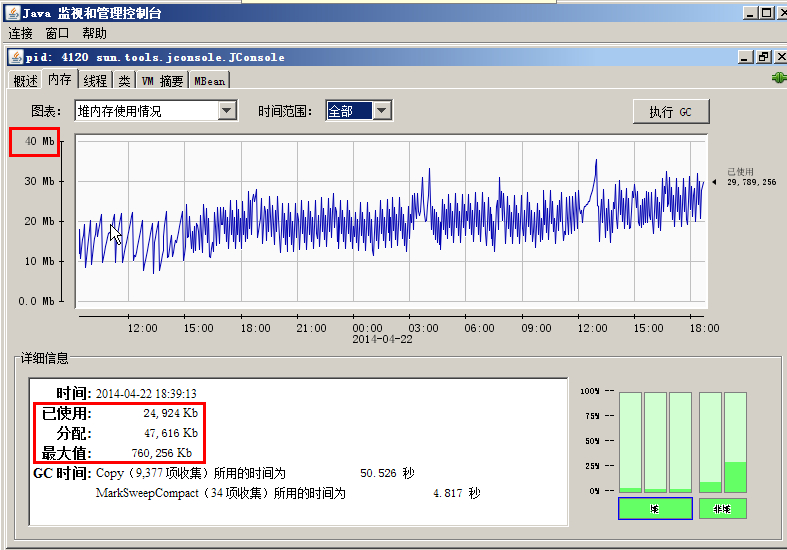Click the 03:00 time axis label
This screenshot has height=550, width=787.
[423, 328]
